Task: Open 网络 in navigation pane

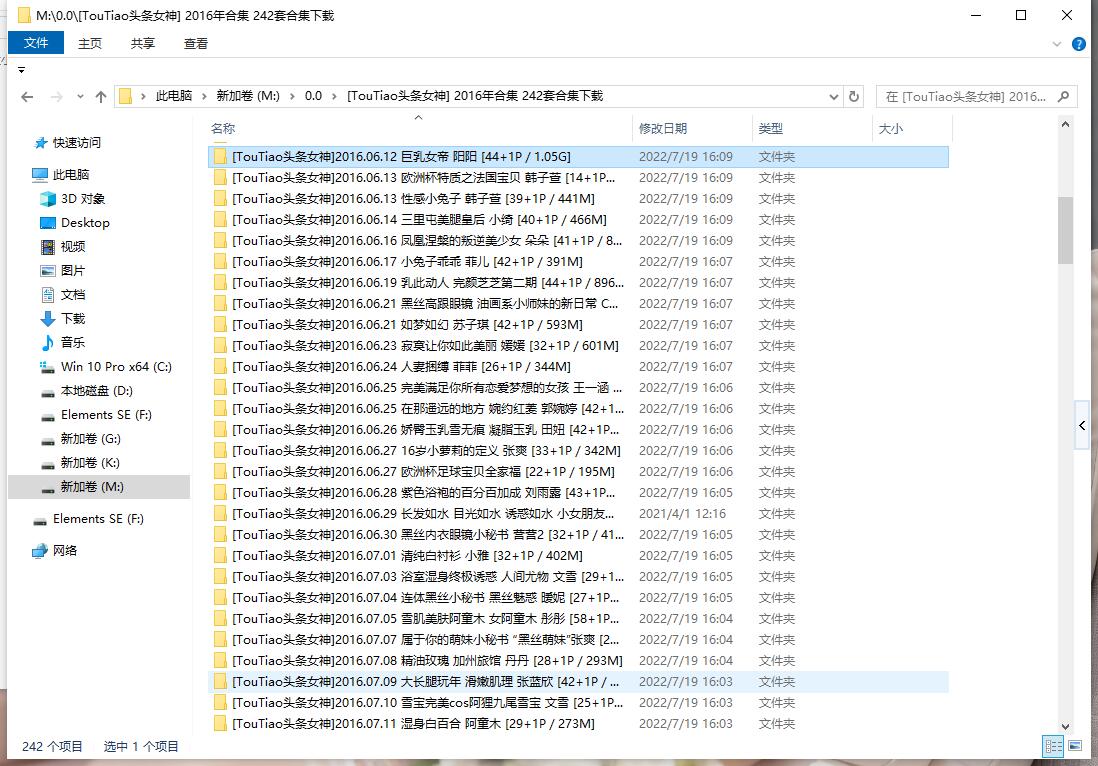Action: click(64, 550)
